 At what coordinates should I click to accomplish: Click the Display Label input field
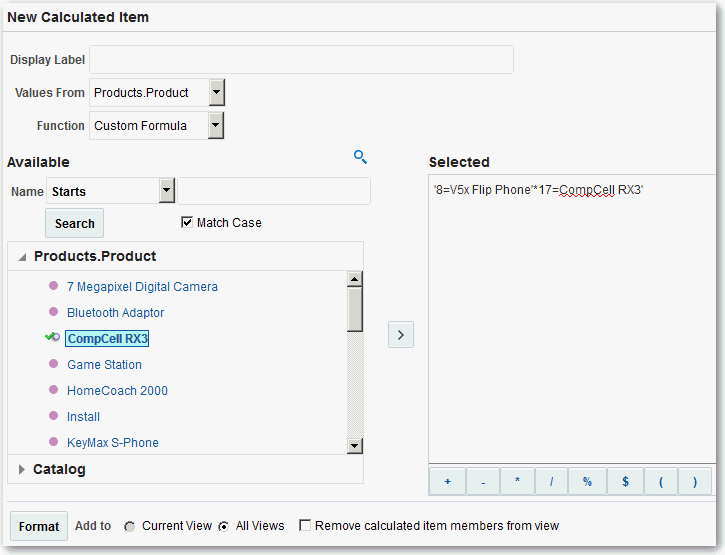301,60
